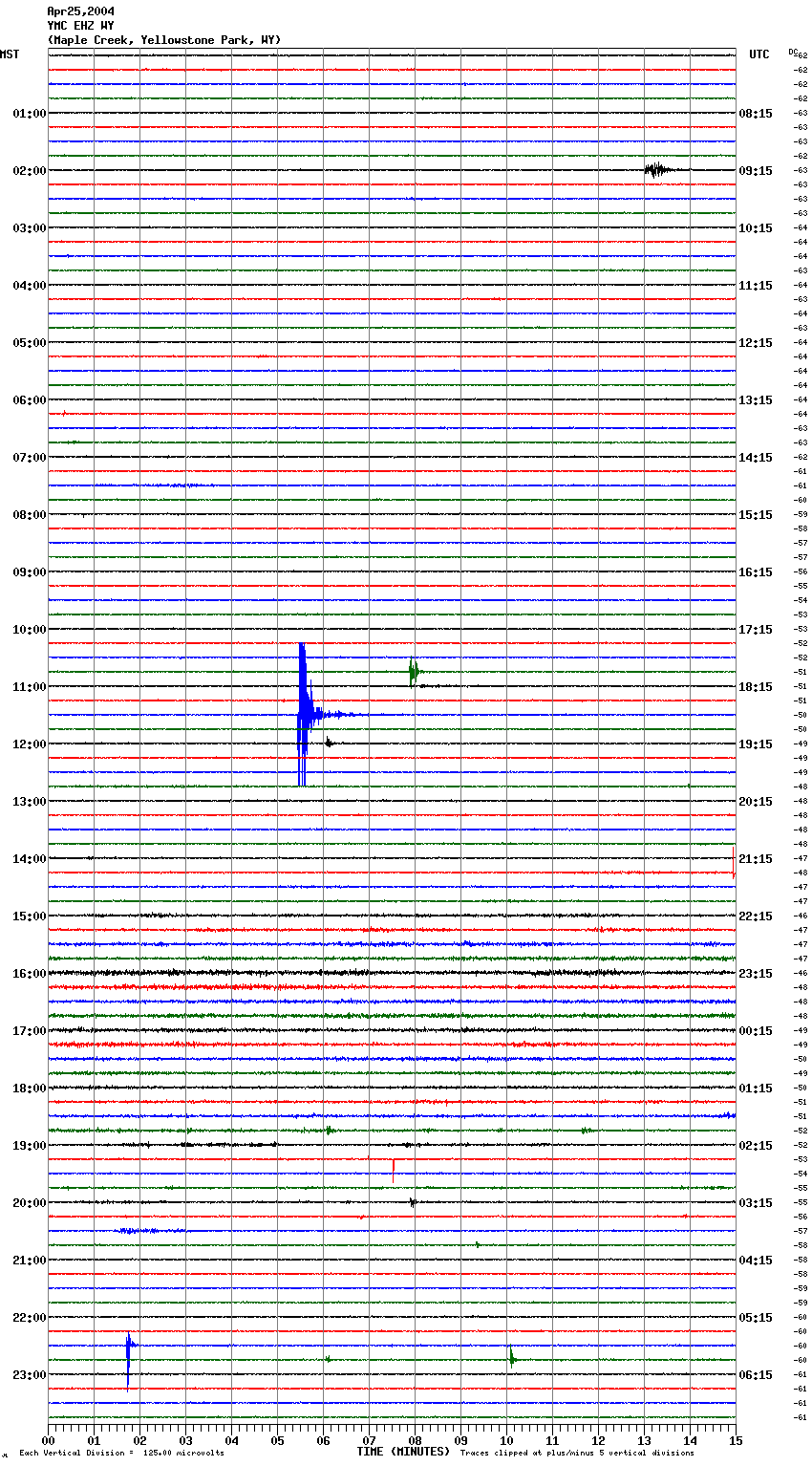Click the TIME (MINUTES) axis title
Screen dimensions: 812x1466
(x=403, y=1452)
